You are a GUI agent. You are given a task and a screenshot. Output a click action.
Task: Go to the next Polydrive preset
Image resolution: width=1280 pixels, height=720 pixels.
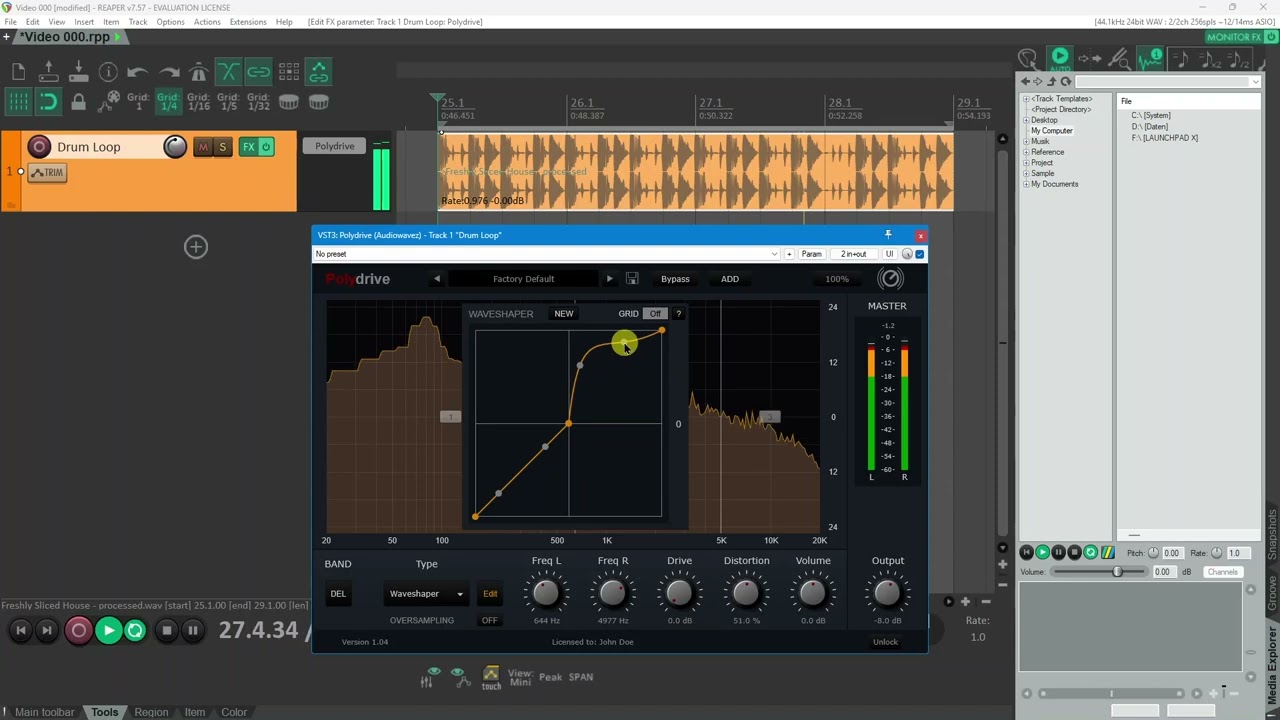click(609, 279)
